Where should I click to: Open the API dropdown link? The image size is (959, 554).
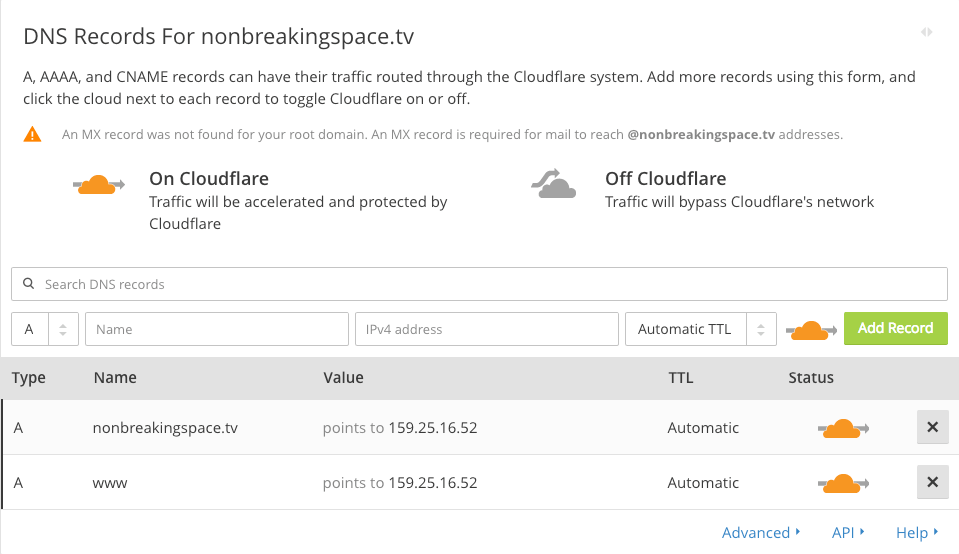[848, 533]
